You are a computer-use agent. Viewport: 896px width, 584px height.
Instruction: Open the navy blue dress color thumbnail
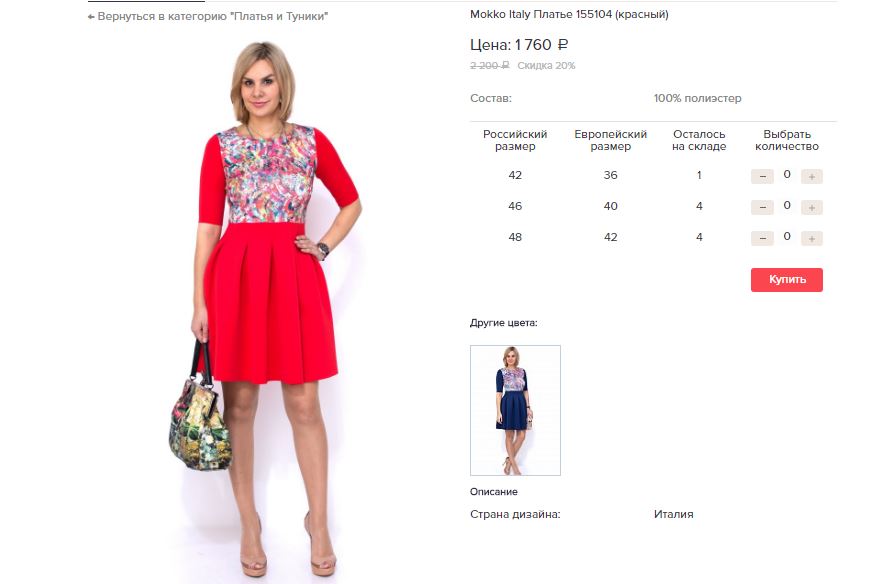coord(515,410)
